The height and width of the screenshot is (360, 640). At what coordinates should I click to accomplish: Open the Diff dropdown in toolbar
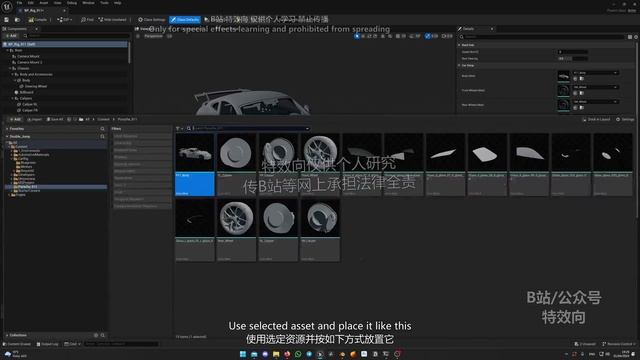coord(64,20)
